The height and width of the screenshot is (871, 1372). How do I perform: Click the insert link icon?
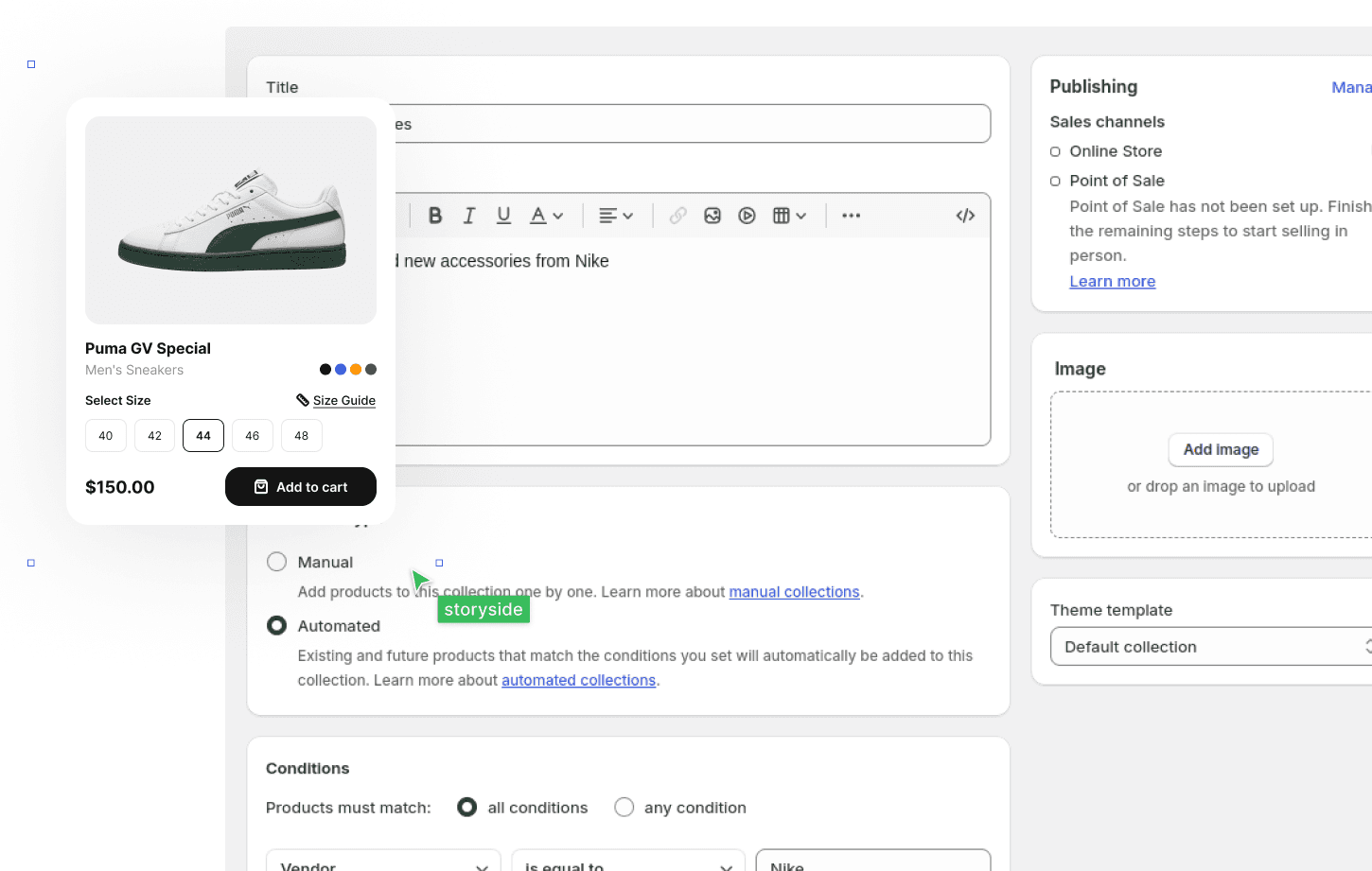coord(677,216)
